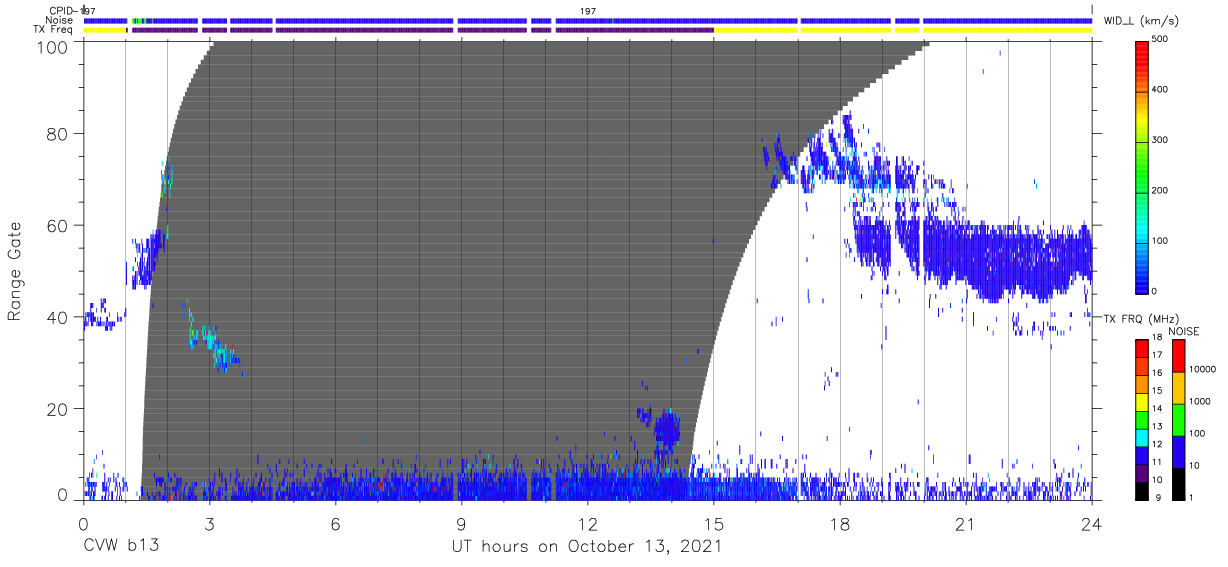The height and width of the screenshot is (567, 1228).
Task: Click the 80 tick label on Range Gate axis
Action: coord(57,134)
